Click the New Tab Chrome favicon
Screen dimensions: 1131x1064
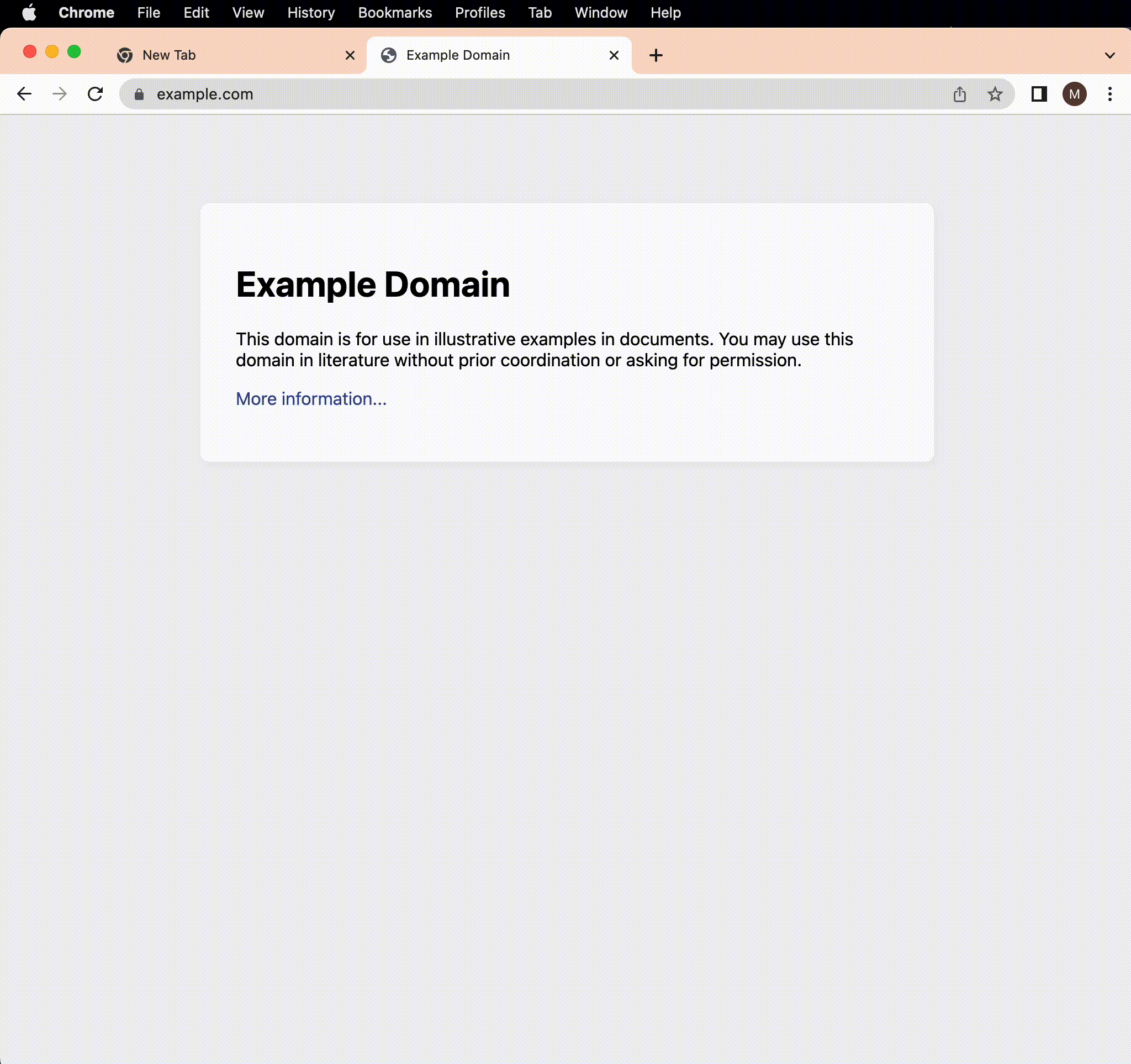(x=125, y=55)
